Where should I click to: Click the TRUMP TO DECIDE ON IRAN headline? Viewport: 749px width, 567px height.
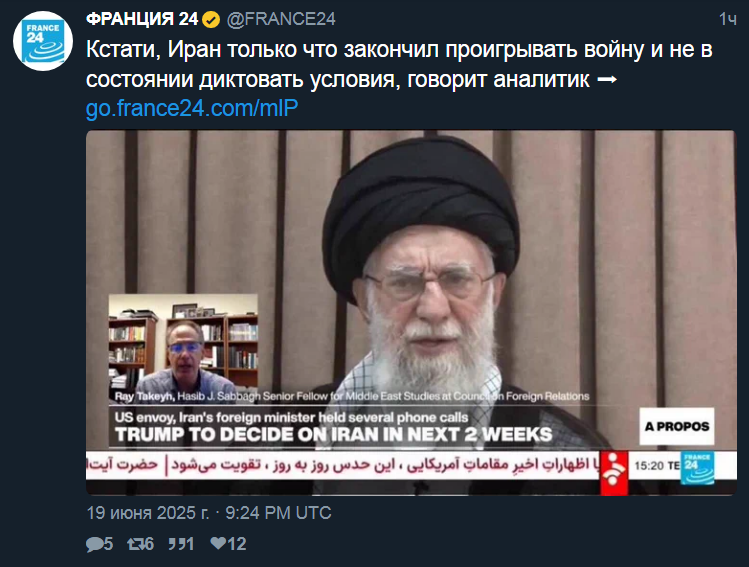point(333,435)
